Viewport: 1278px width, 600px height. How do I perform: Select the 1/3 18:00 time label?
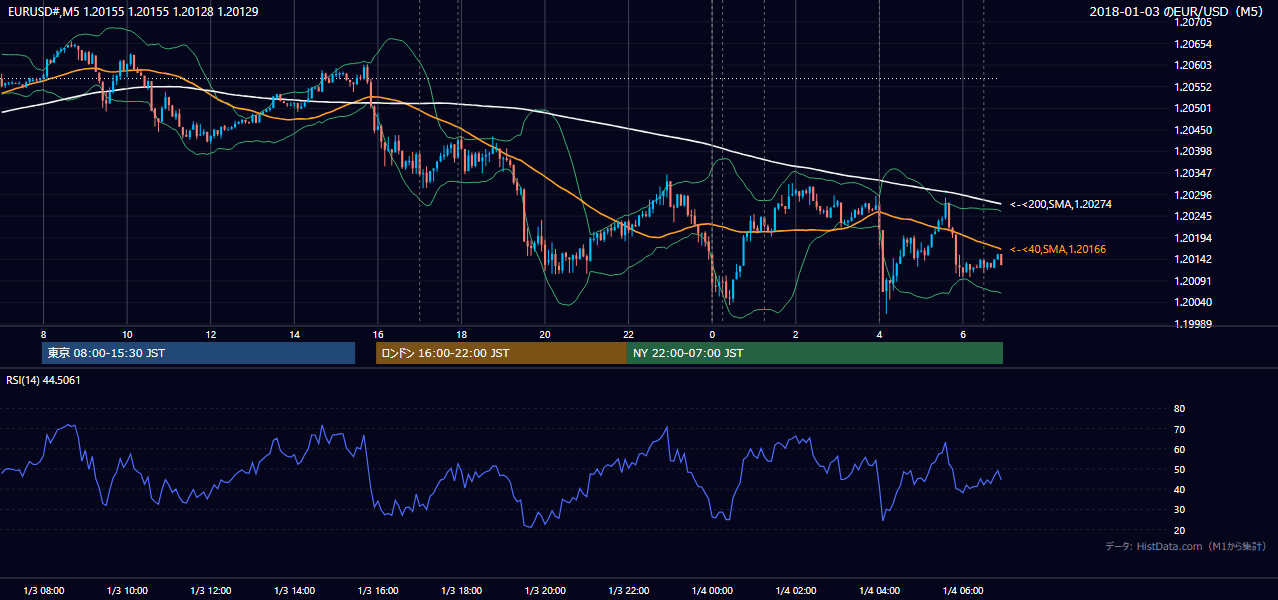point(461,591)
